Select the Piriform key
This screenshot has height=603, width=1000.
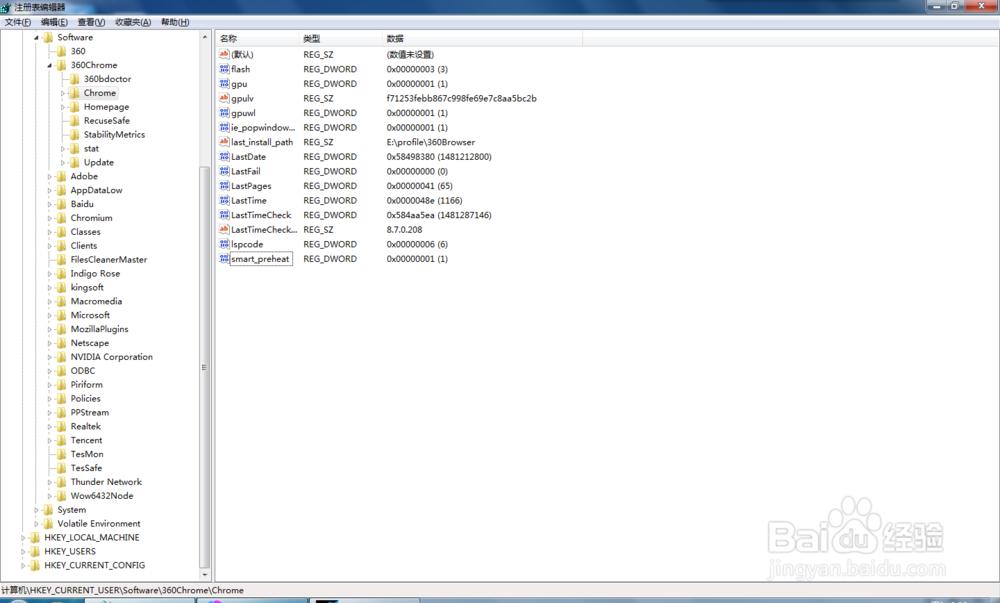pyautogui.click(x=86, y=385)
